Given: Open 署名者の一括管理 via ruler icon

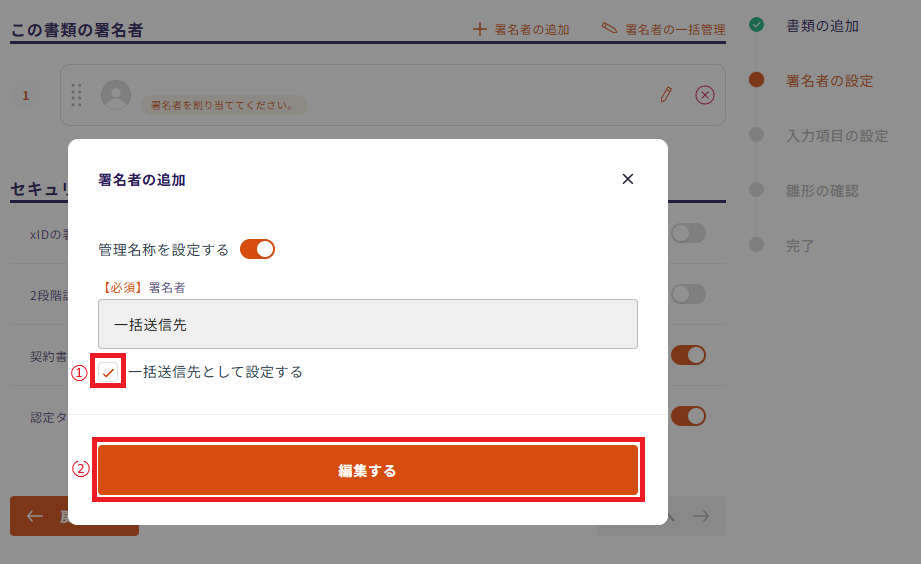Looking at the screenshot, I should pos(609,29).
